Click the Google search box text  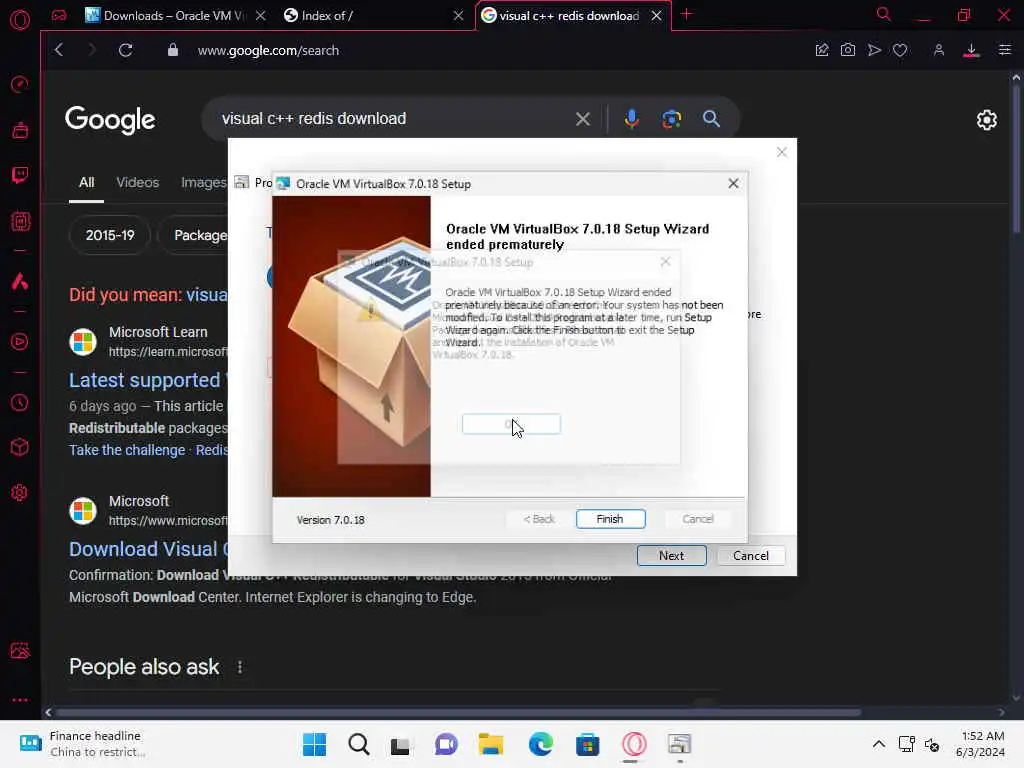tap(313, 118)
